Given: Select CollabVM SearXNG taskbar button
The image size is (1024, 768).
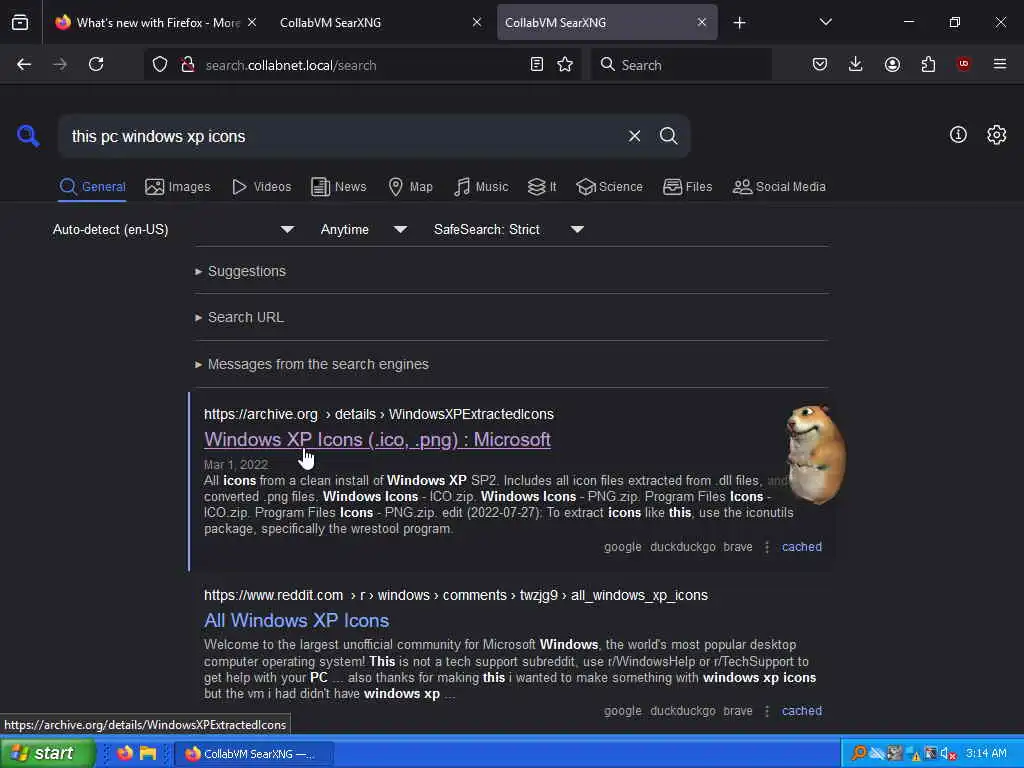Looking at the screenshot, I should tap(254, 754).
